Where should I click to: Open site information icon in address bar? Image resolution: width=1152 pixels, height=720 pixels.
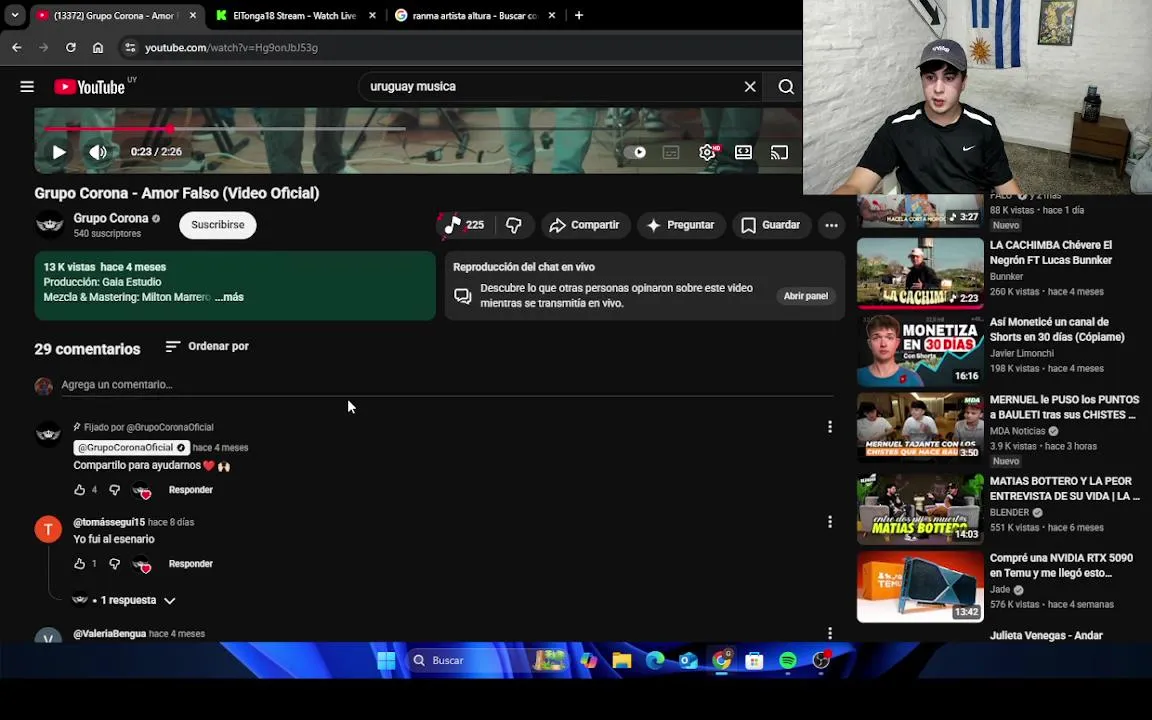click(x=130, y=47)
